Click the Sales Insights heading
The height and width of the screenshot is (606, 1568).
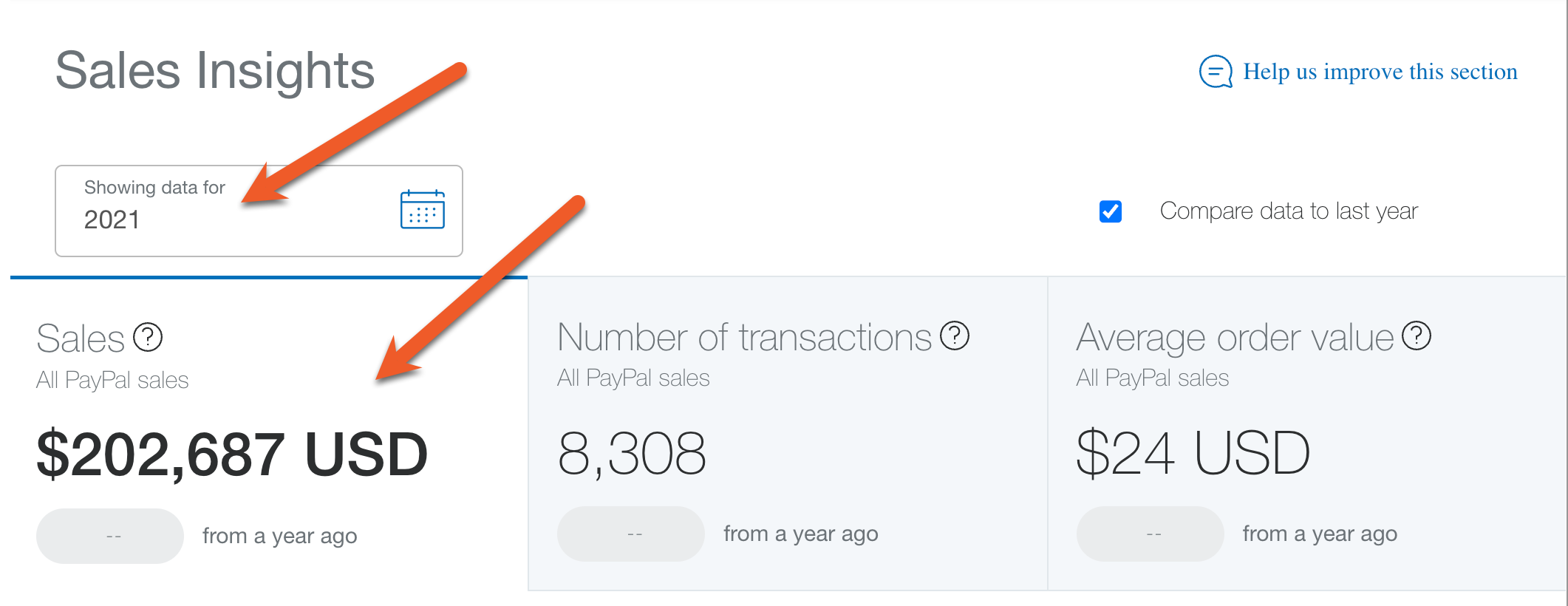tap(215, 71)
